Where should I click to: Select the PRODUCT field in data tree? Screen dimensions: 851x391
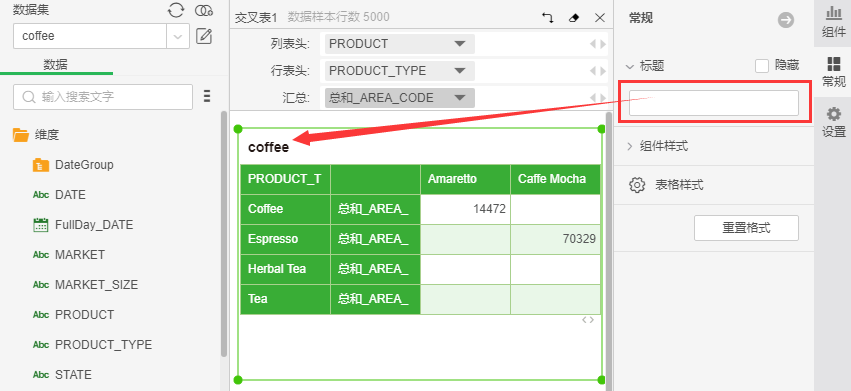coord(85,314)
